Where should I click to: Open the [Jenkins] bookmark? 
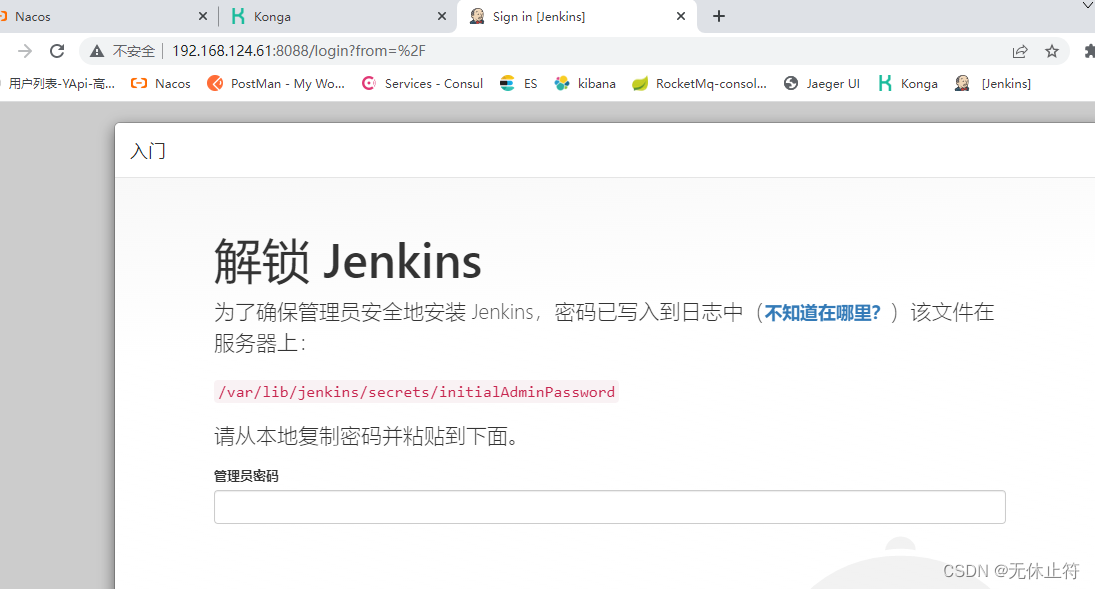(993, 84)
